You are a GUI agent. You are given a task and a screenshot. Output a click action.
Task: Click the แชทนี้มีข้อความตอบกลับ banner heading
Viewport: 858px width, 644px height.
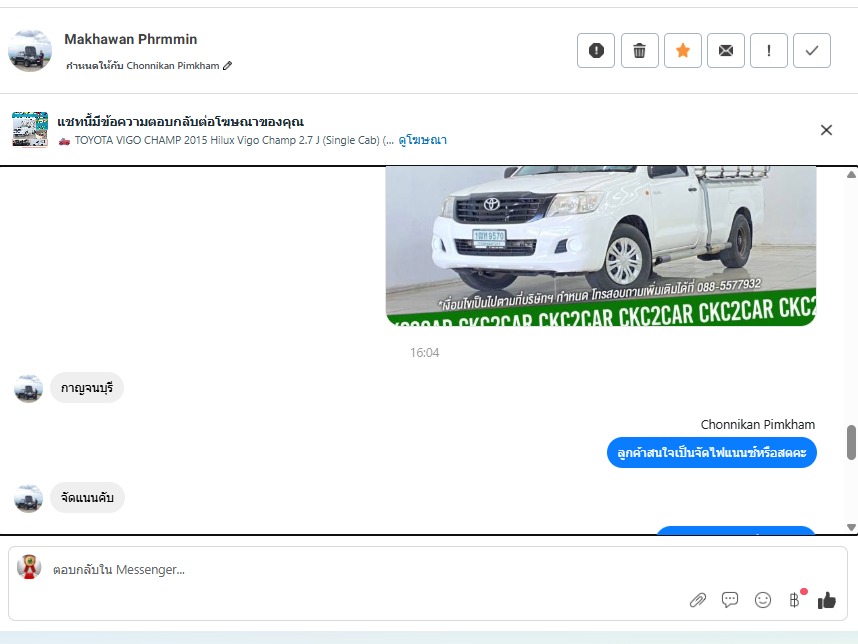181,121
